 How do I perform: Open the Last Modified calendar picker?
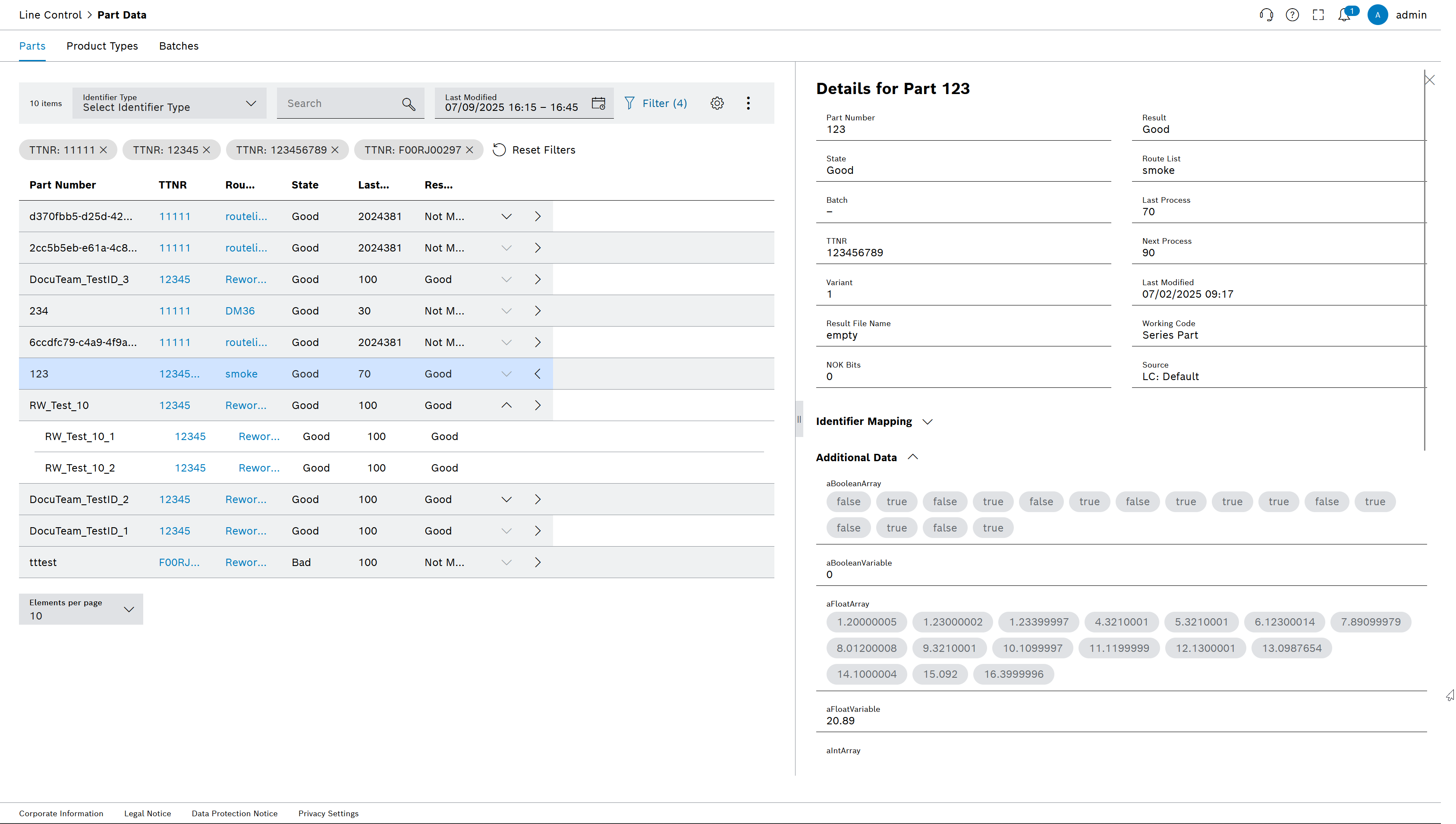pos(598,103)
